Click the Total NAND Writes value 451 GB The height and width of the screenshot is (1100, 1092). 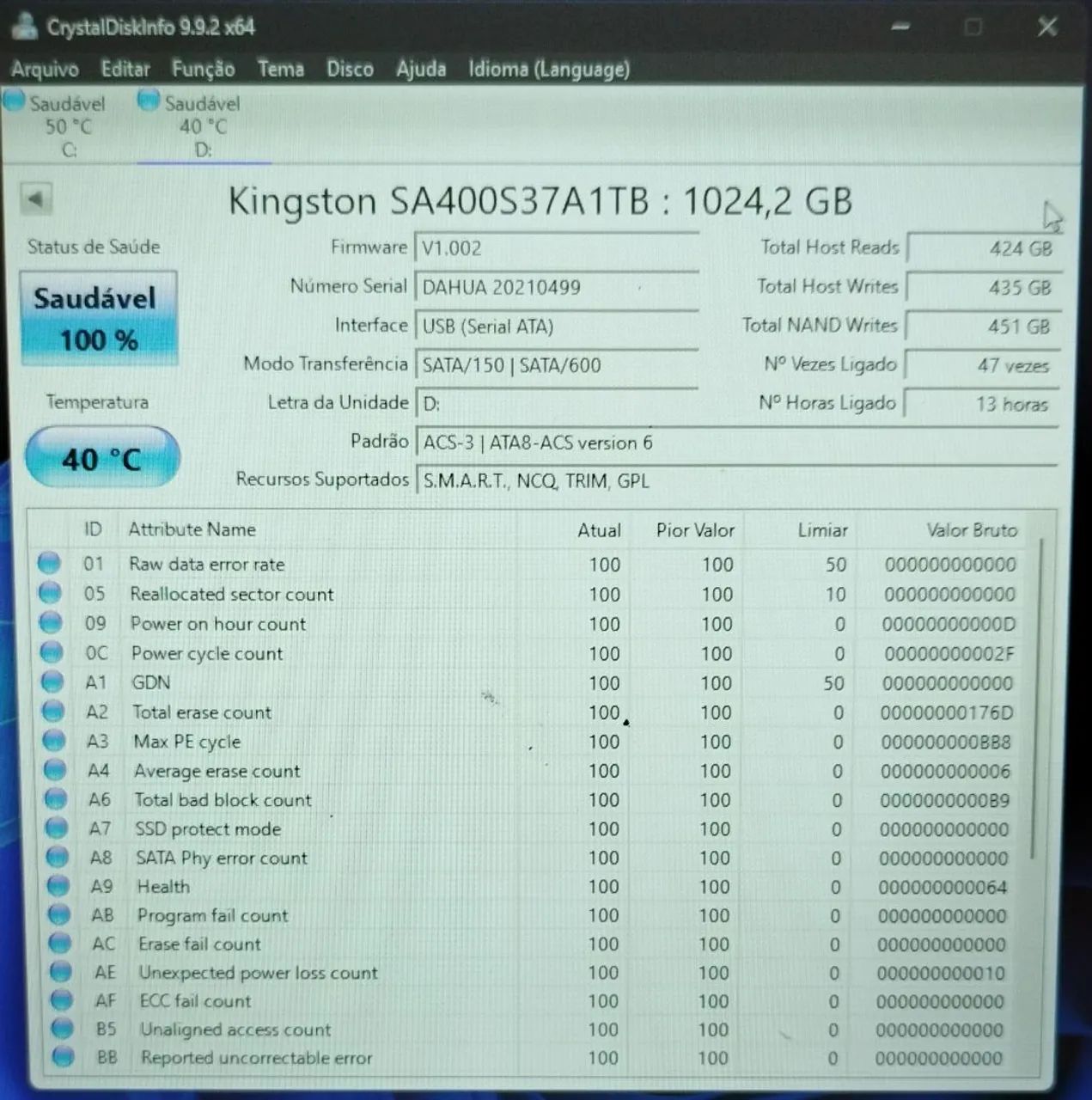[983, 327]
